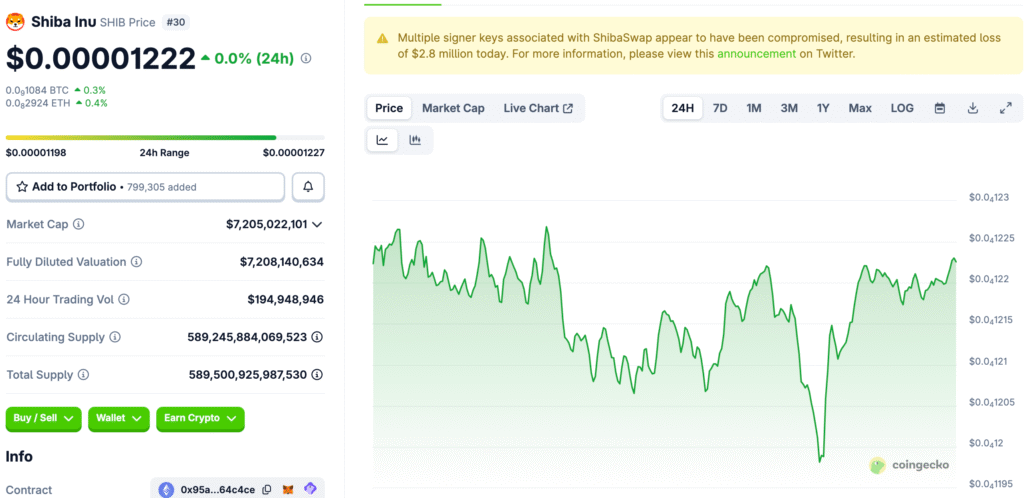Viewport: 1024px width, 498px height.
Task: Toggle LOG scale on the chart
Action: (x=902, y=108)
